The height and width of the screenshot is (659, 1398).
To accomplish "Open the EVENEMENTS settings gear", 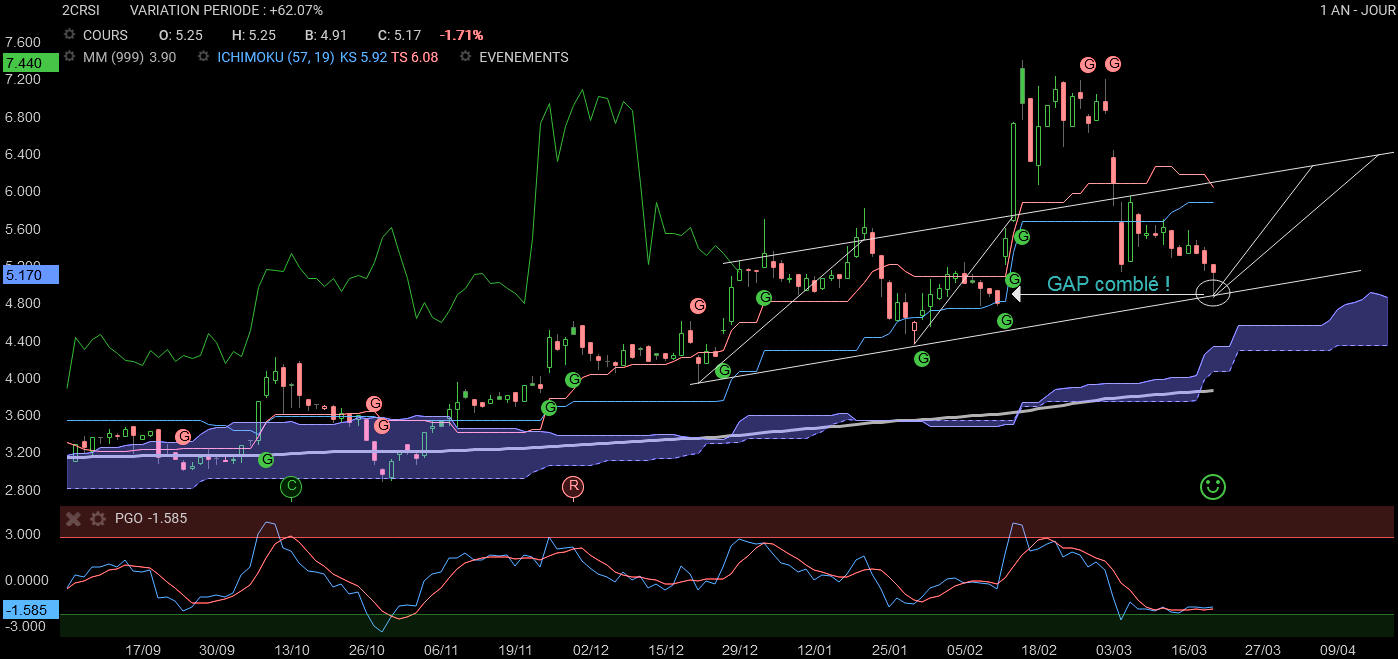I will click(466, 57).
